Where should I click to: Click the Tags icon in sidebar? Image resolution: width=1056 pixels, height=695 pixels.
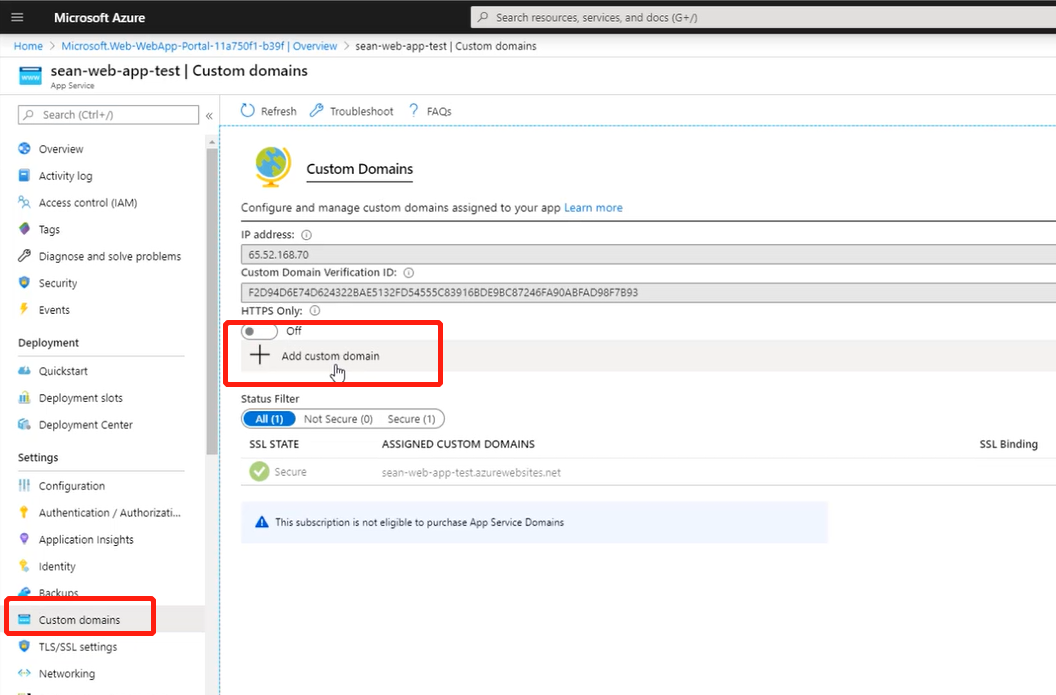pos(24,229)
